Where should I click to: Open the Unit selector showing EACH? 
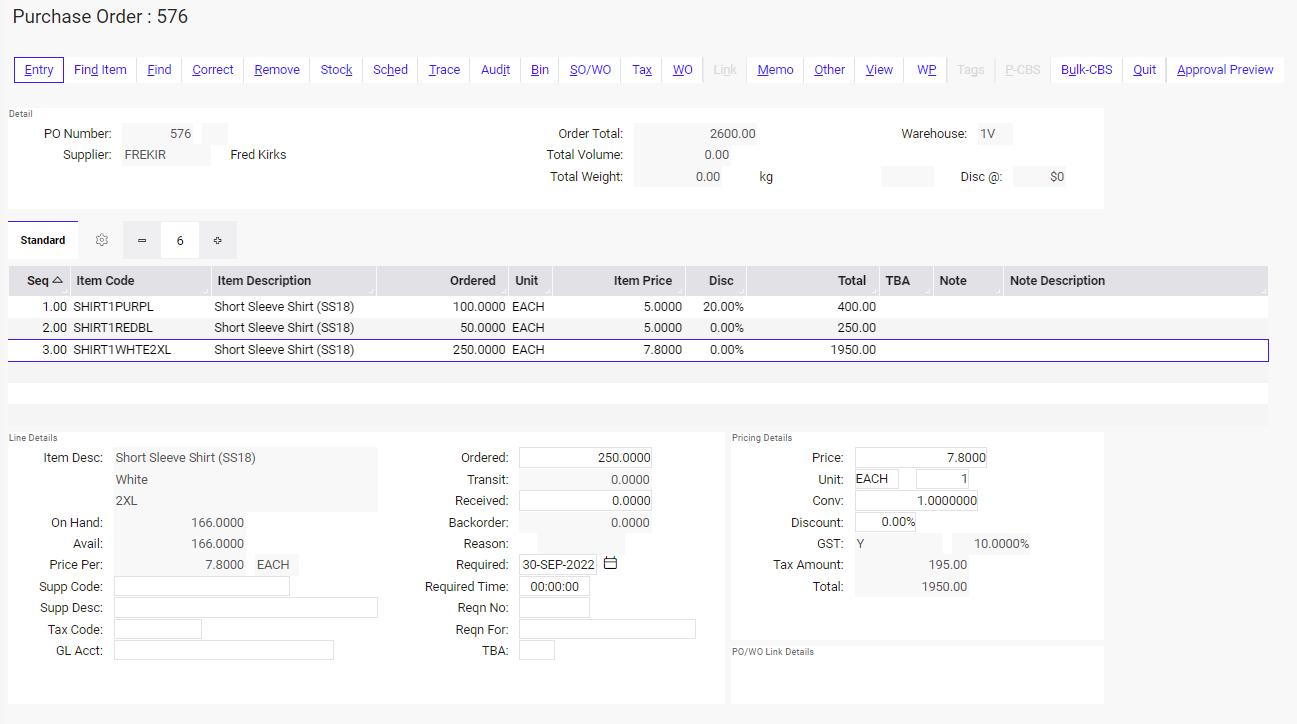pos(876,478)
